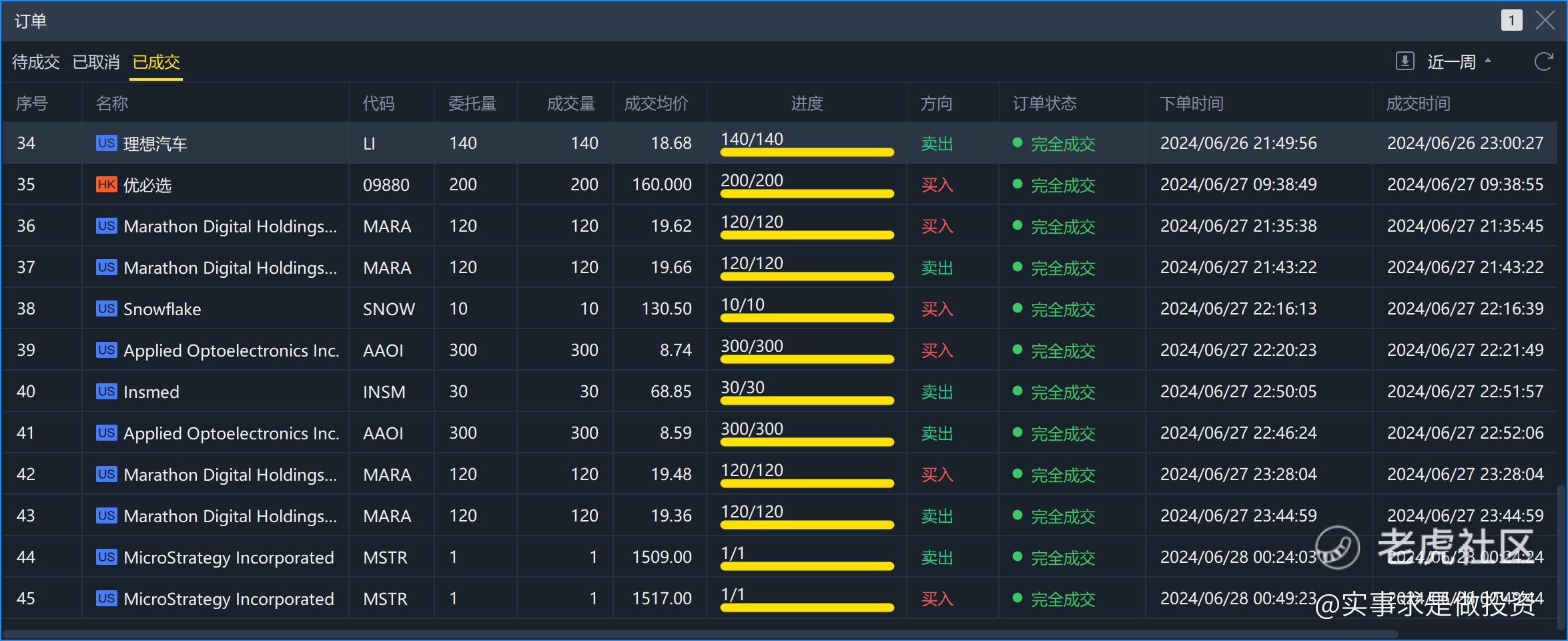The height and width of the screenshot is (641, 1568).
Task: Click the export/download orders icon
Action: click(1405, 61)
